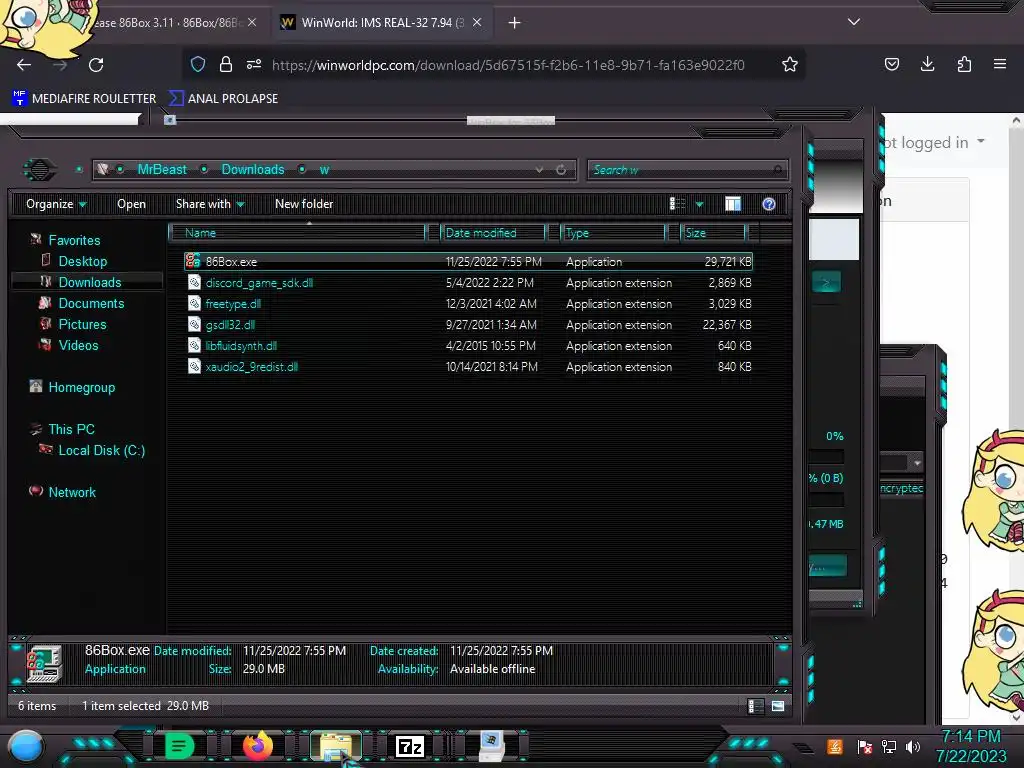The width and height of the screenshot is (1024, 768).
Task: Toggle the preview pane
Action: (x=733, y=204)
